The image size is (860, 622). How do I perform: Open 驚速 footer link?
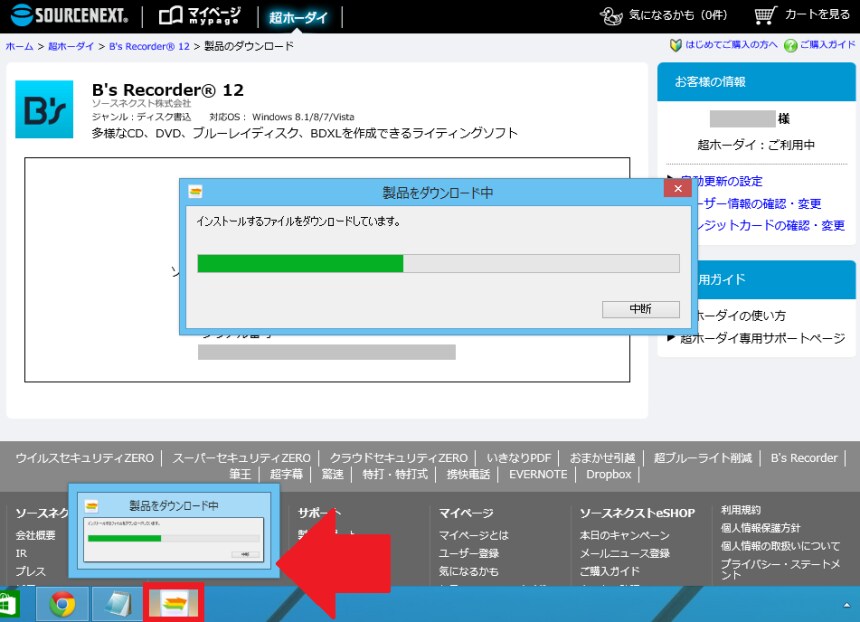[332, 474]
